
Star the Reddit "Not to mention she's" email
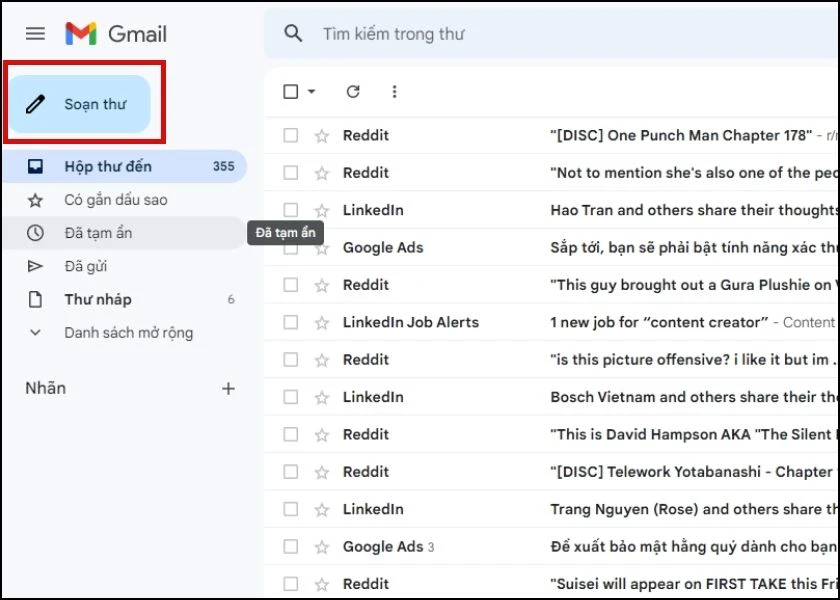[321, 173]
